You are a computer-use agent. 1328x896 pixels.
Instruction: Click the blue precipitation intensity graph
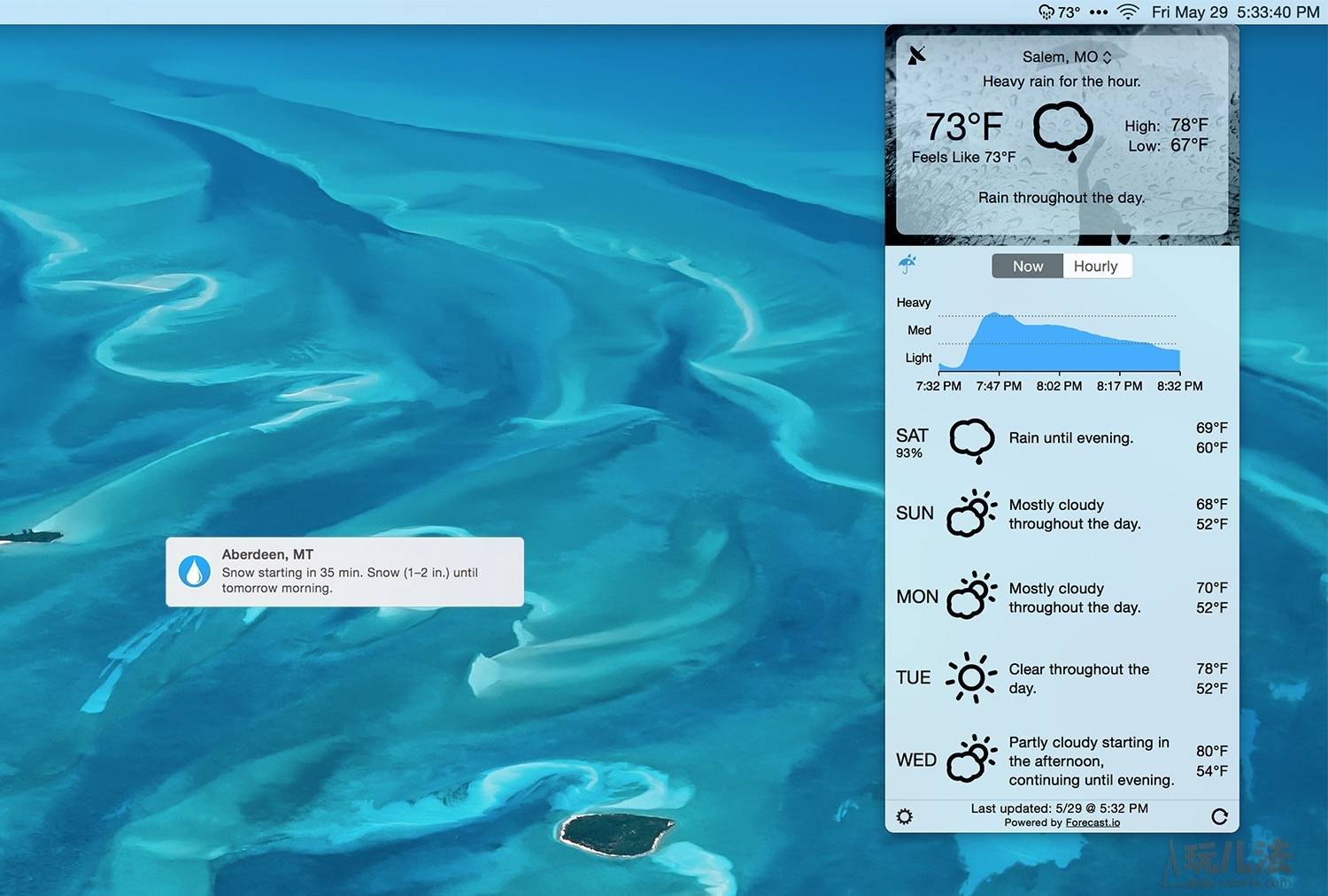coord(1059,342)
